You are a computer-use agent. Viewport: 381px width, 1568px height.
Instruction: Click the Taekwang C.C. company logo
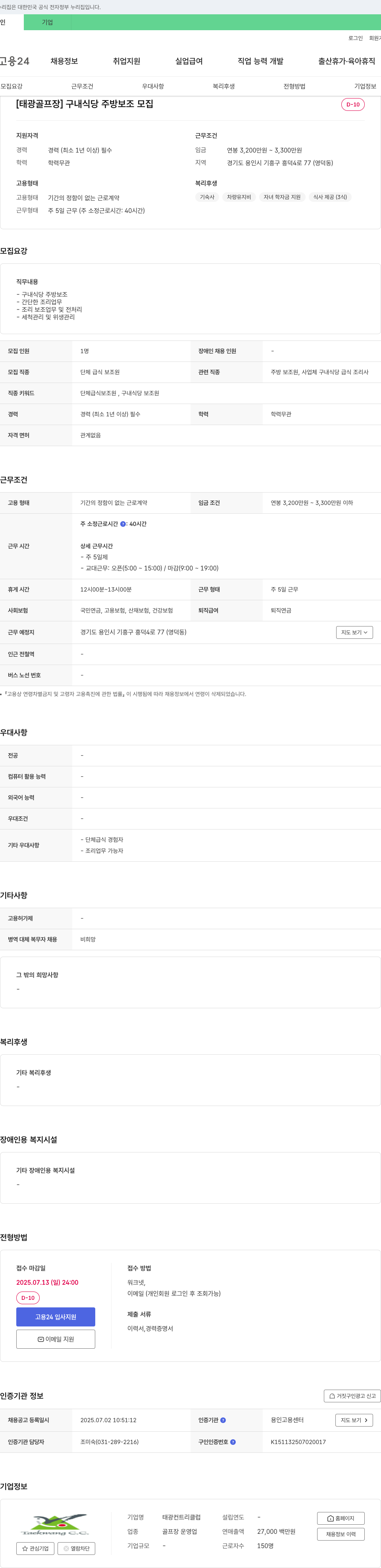click(x=55, y=1524)
